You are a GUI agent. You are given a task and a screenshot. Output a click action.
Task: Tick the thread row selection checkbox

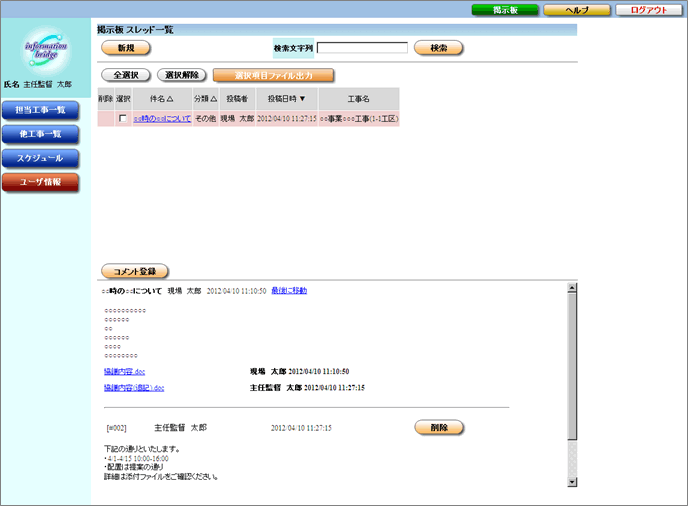[x=123, y=119]
